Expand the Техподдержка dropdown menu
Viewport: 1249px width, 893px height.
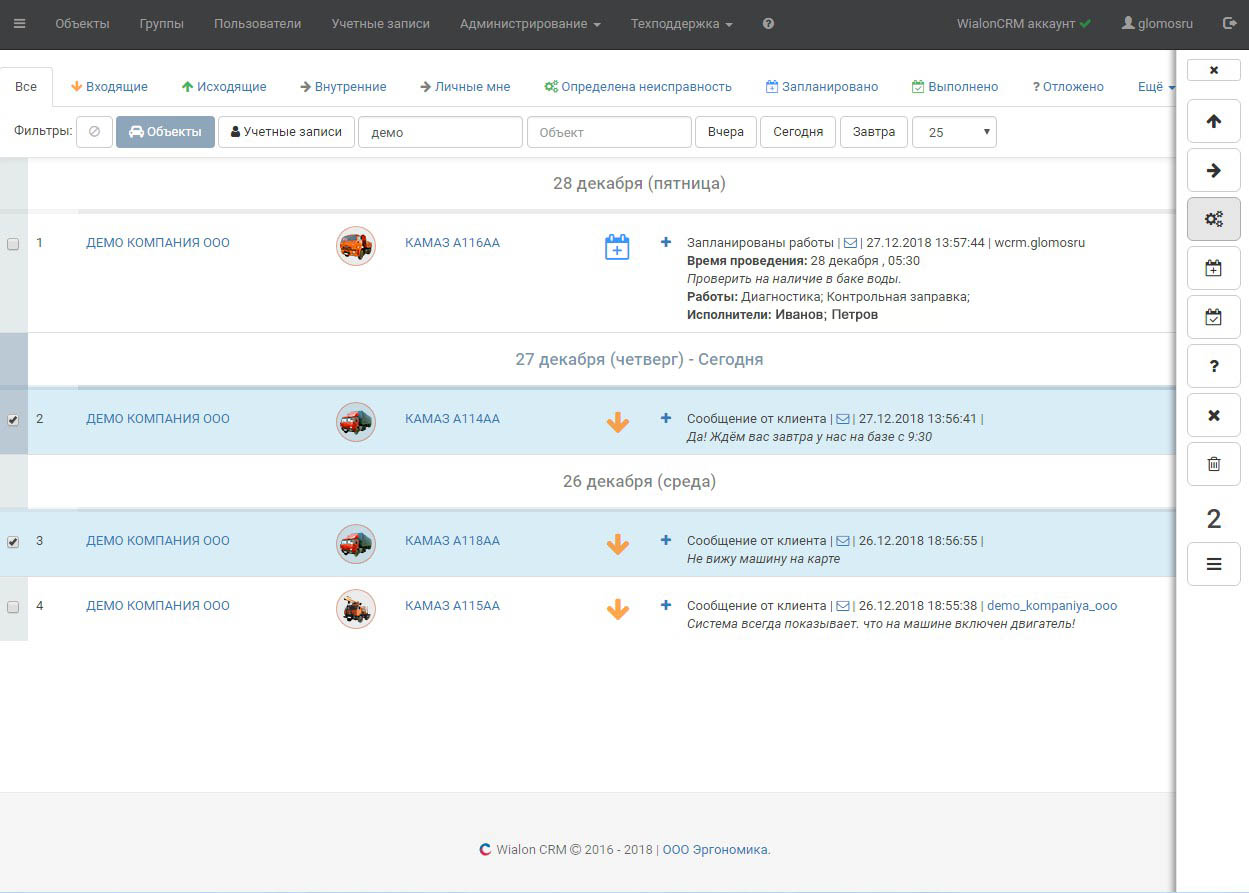681,23
